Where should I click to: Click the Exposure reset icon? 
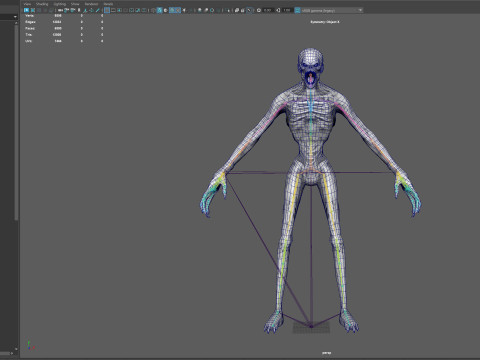259,10
